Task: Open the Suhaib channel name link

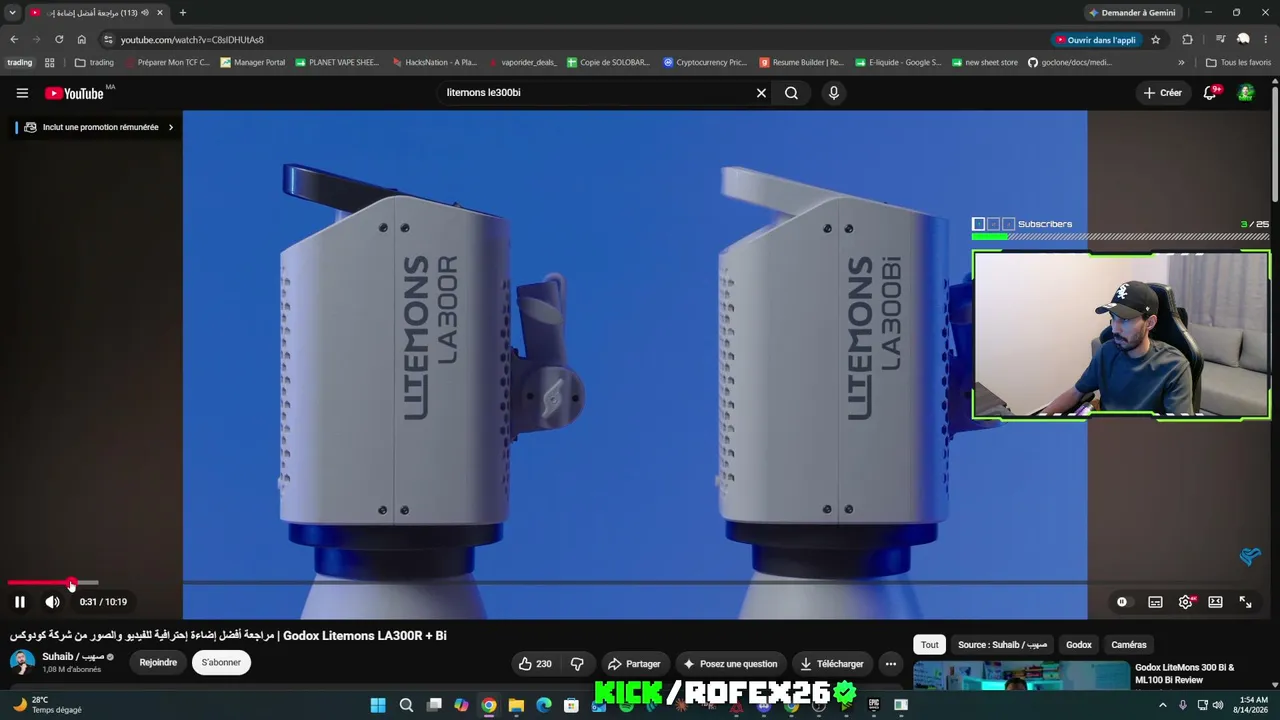Action: (x=72, y=657)
